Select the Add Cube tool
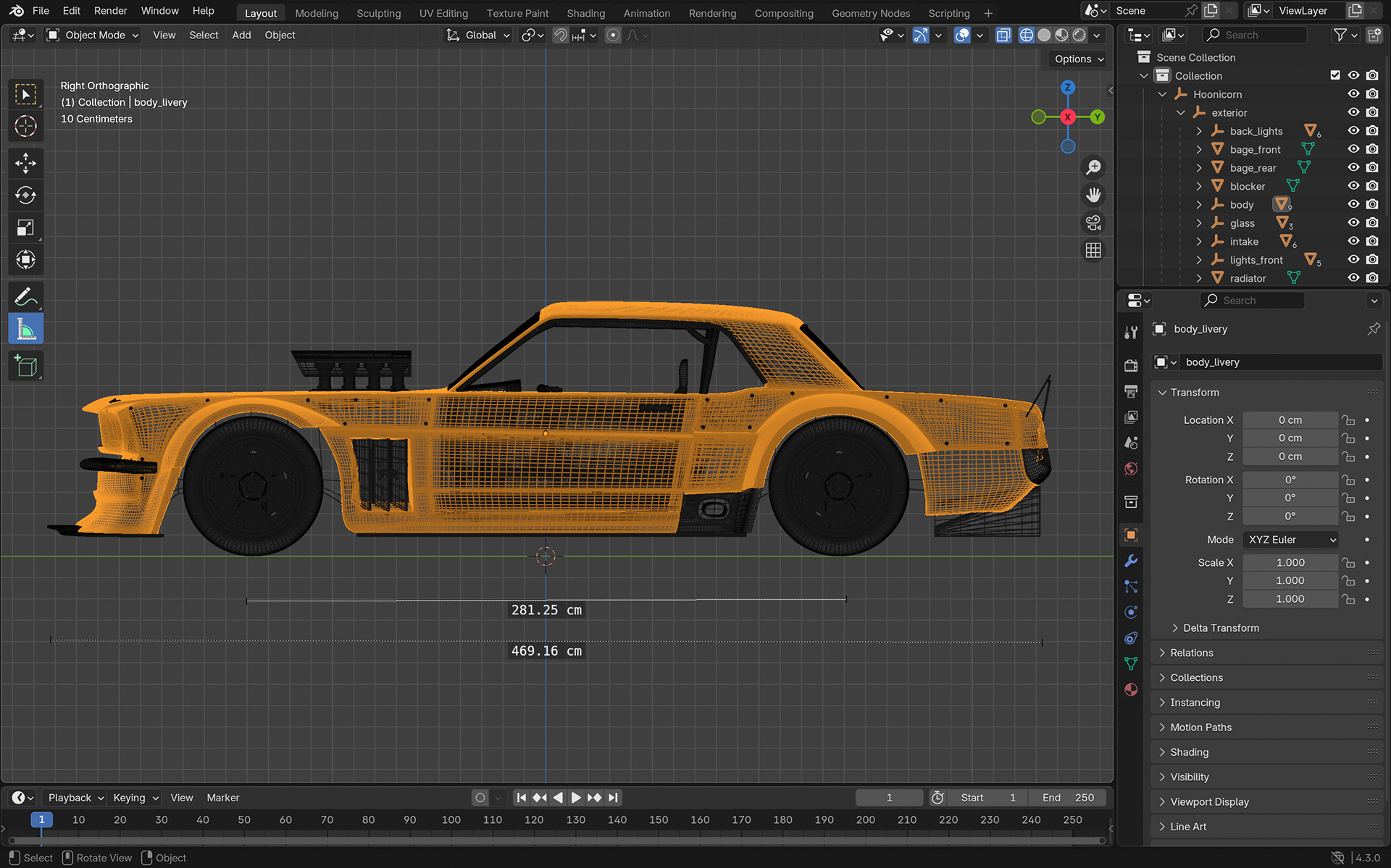The width and height of the screenshot is (1391, 868). [26, 367]
